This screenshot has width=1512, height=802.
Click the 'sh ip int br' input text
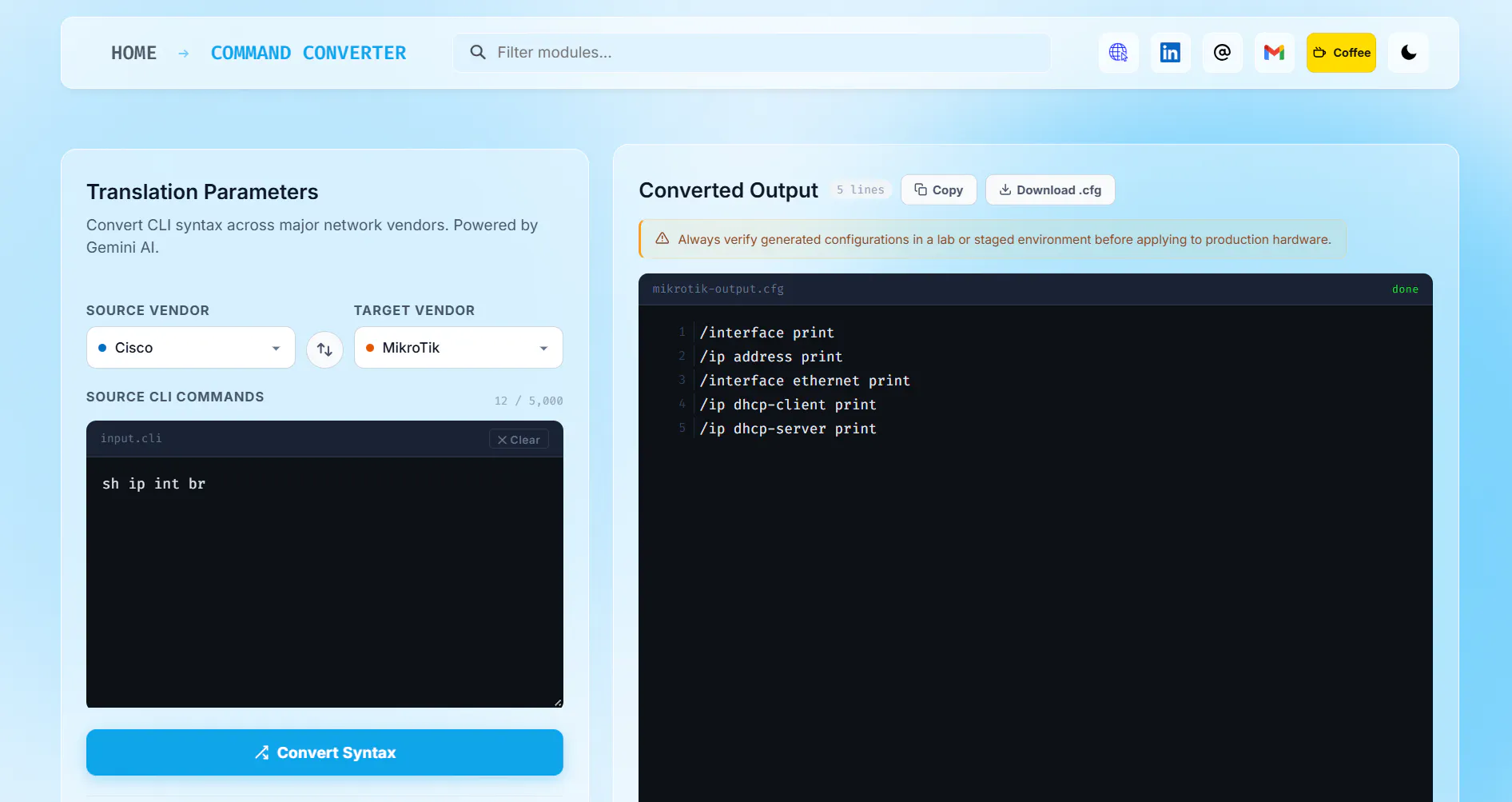point(153,484)
